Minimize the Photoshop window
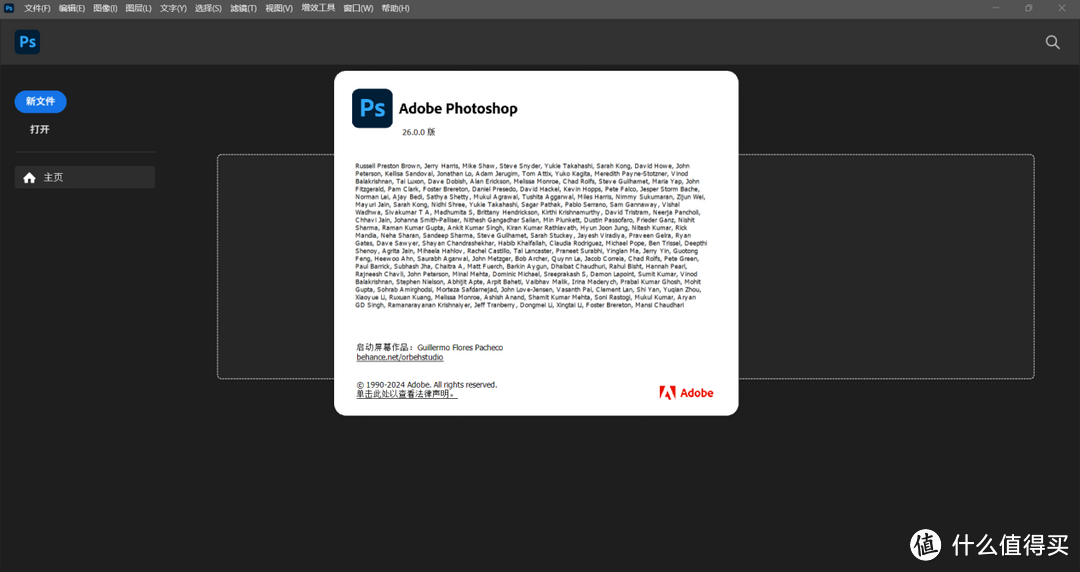 [996, 8]
